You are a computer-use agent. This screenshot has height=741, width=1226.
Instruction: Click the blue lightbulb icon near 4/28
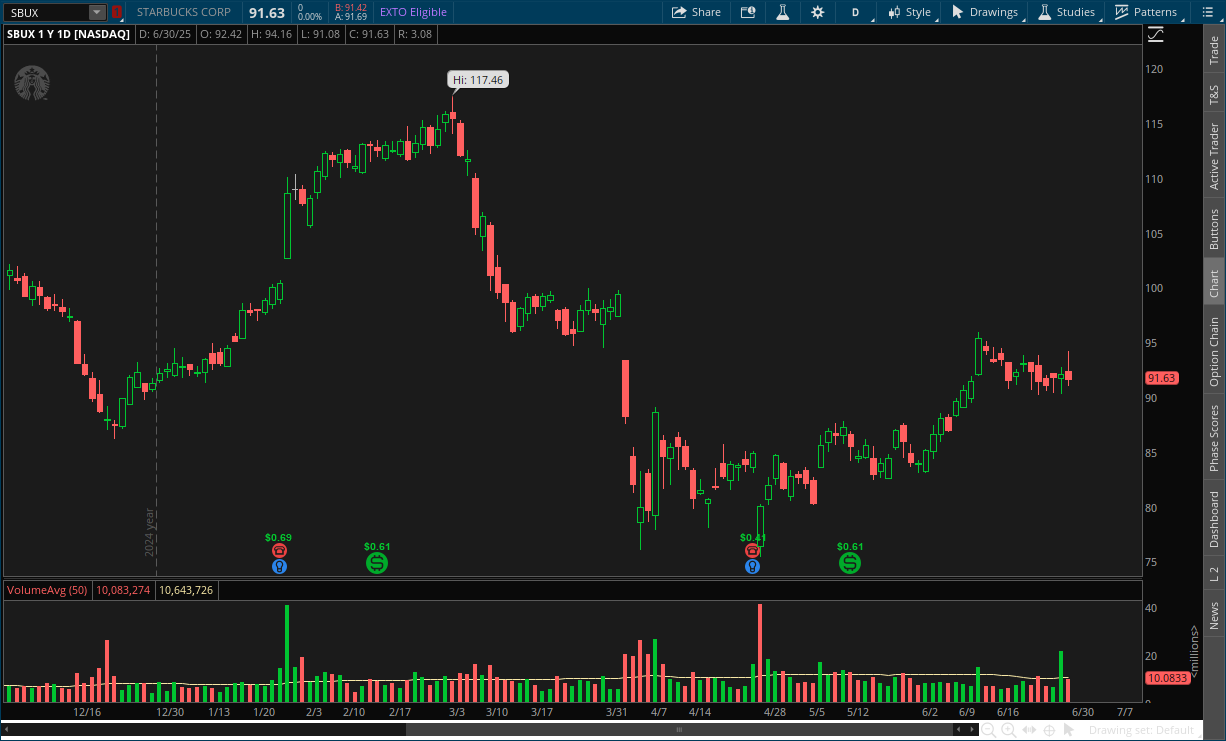(752, 566)
